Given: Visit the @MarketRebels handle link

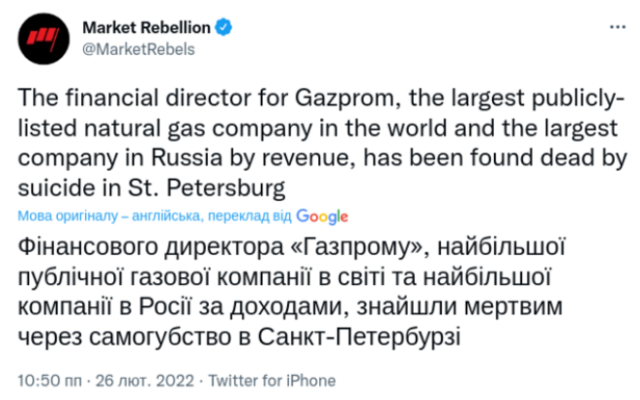Looking at the screenshot, I should coord(137,50).
